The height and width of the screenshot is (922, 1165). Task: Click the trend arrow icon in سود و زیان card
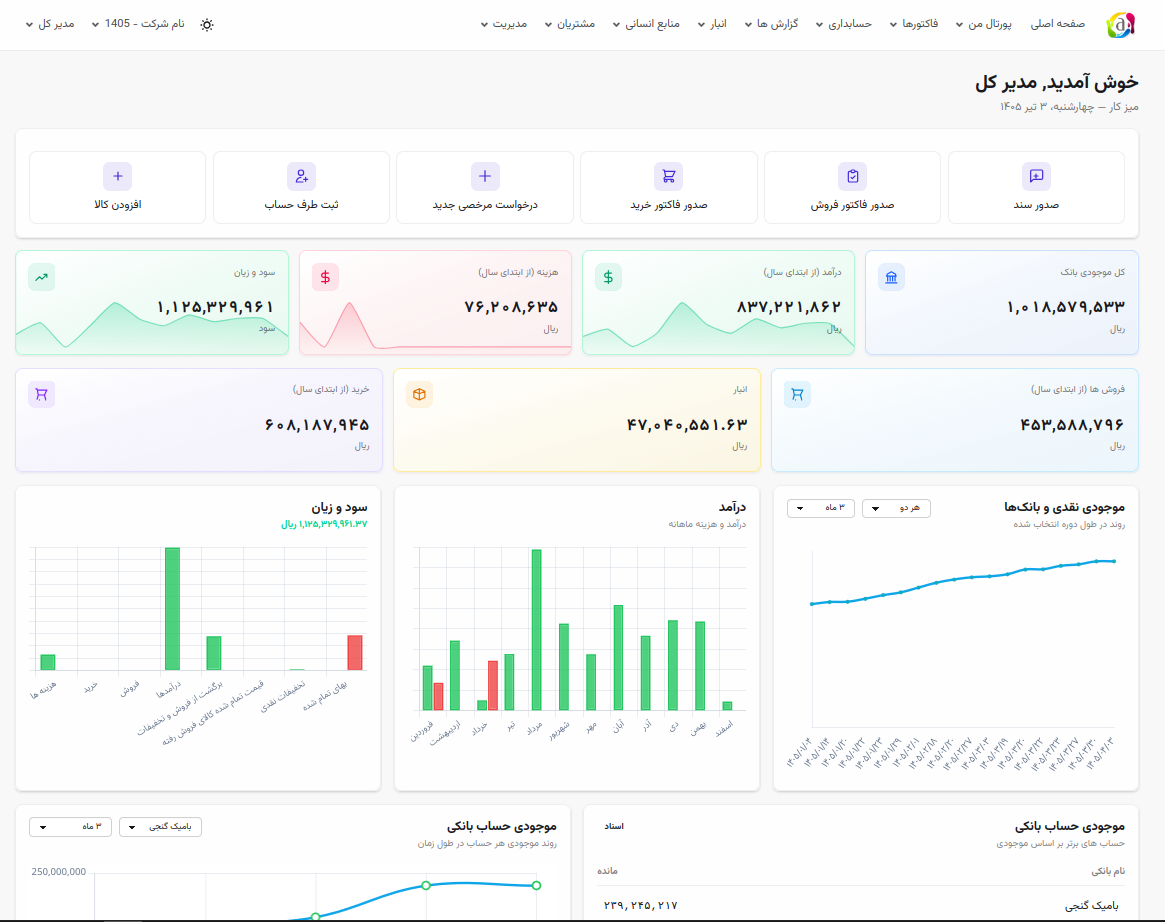(x=42, y=277)
